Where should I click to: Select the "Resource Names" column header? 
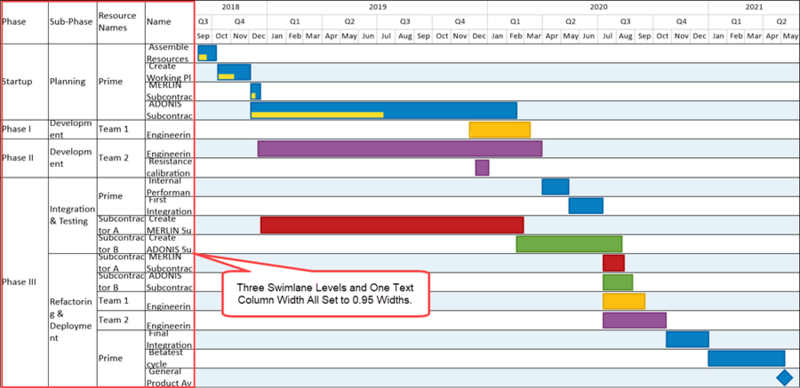click(x=121, y=22)
